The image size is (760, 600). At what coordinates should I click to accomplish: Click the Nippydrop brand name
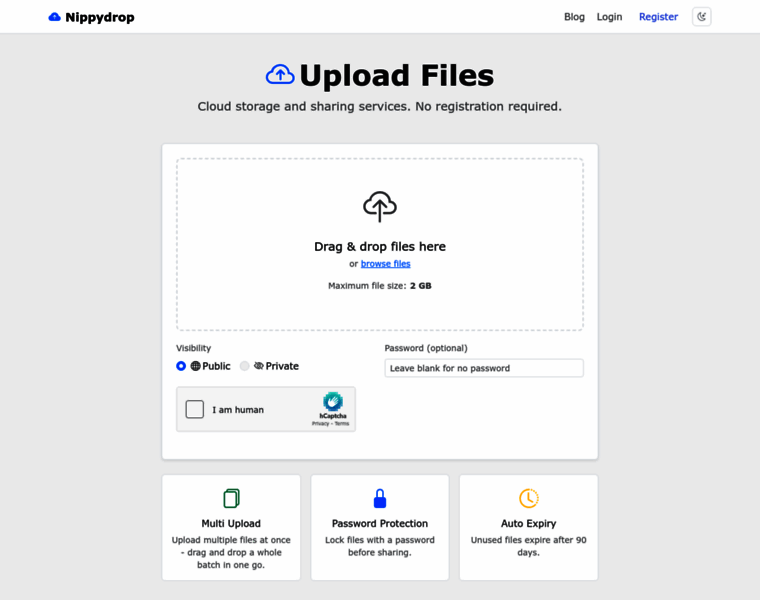pyautogui.click(x=100, y=17)
